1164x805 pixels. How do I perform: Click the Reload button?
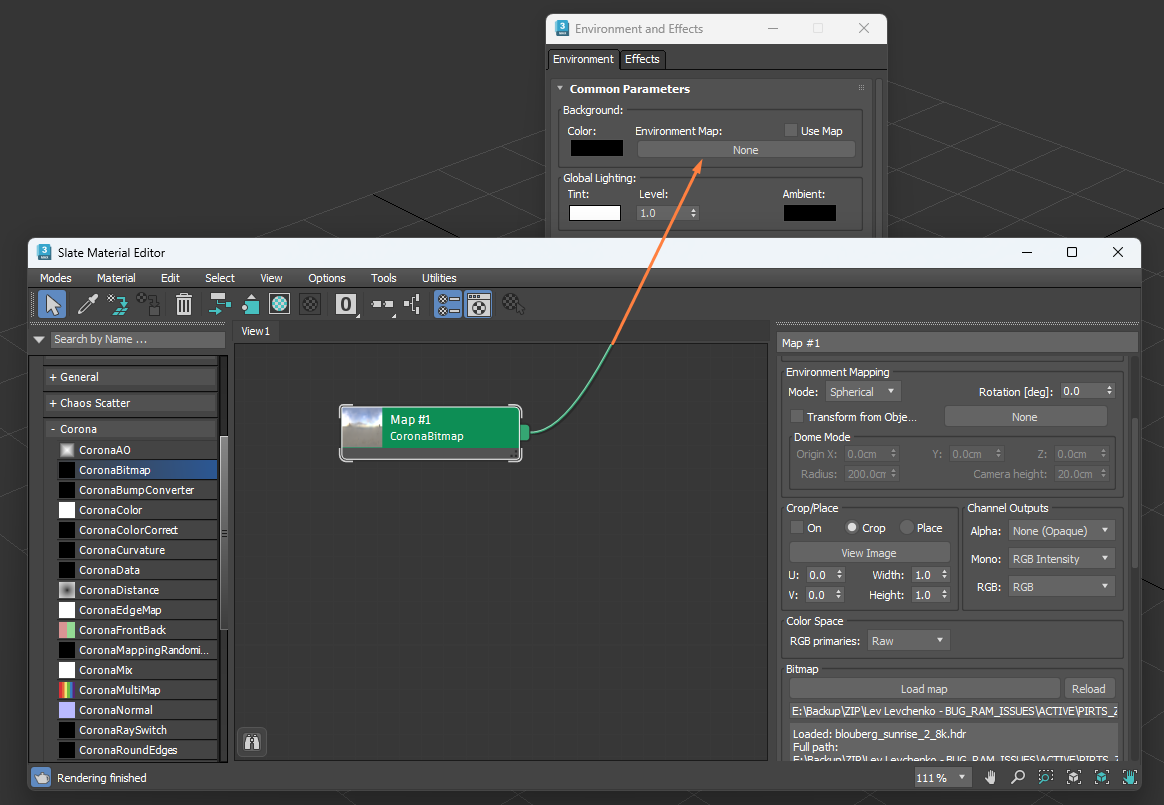point(1088,689)
